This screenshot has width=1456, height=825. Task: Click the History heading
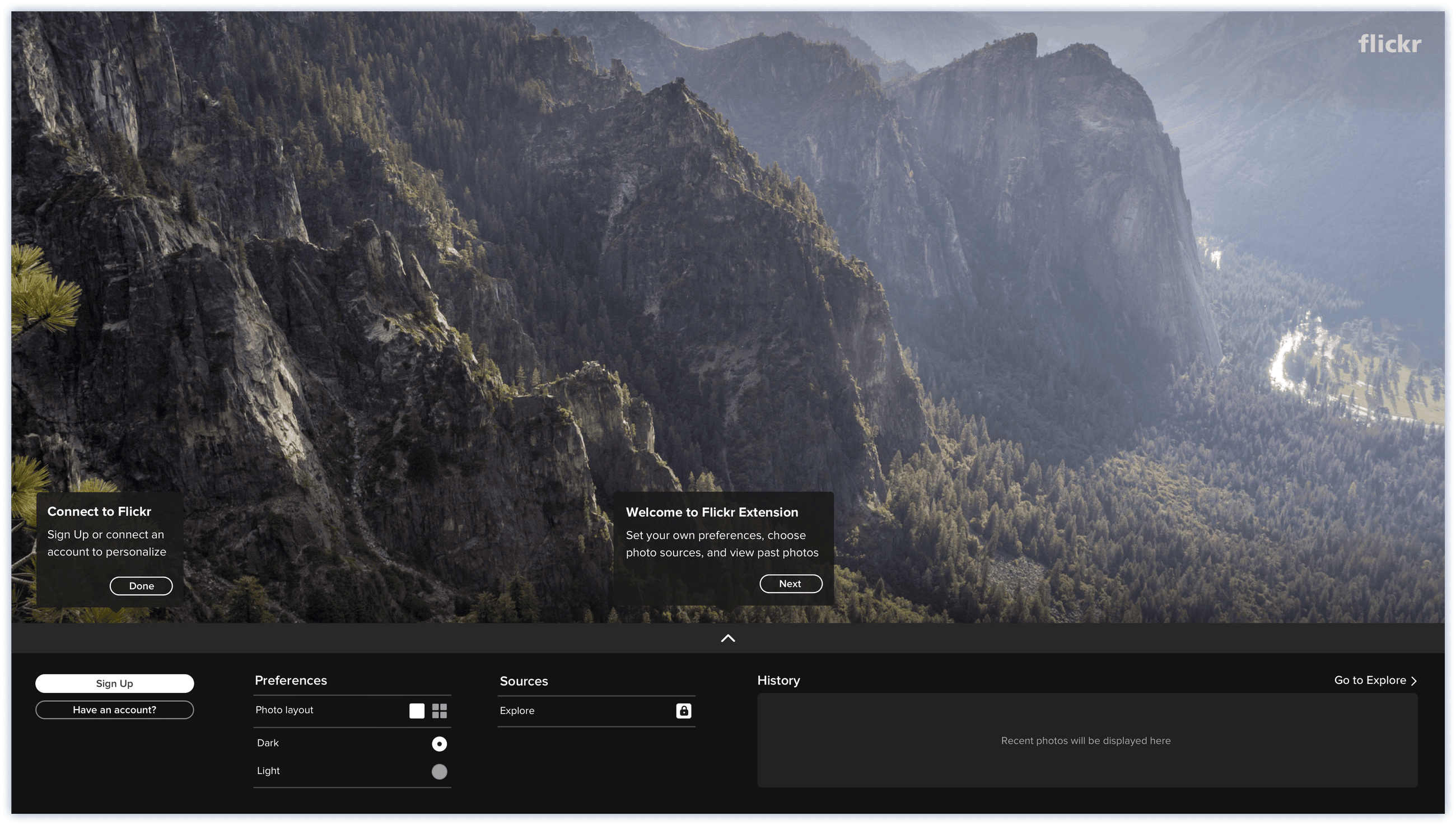coord(778,680)
